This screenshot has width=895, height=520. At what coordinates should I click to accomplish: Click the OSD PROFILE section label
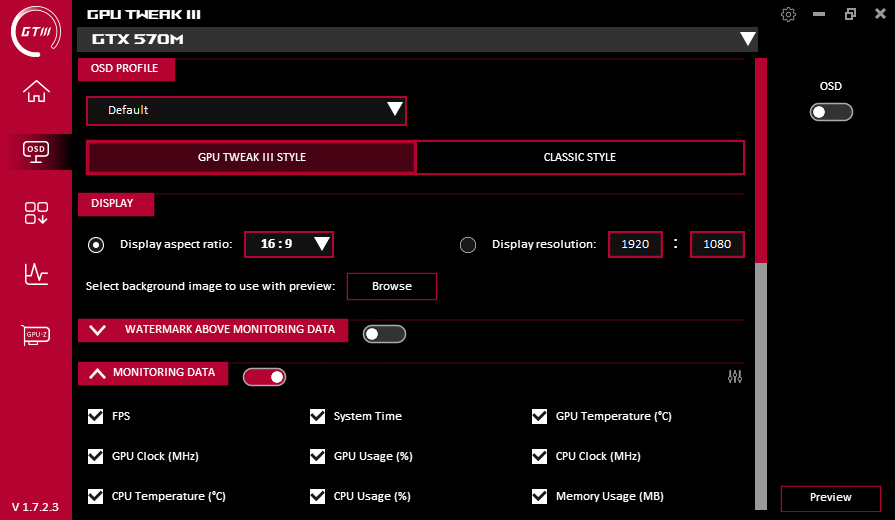pyautogui.click(x=126, y=69)
